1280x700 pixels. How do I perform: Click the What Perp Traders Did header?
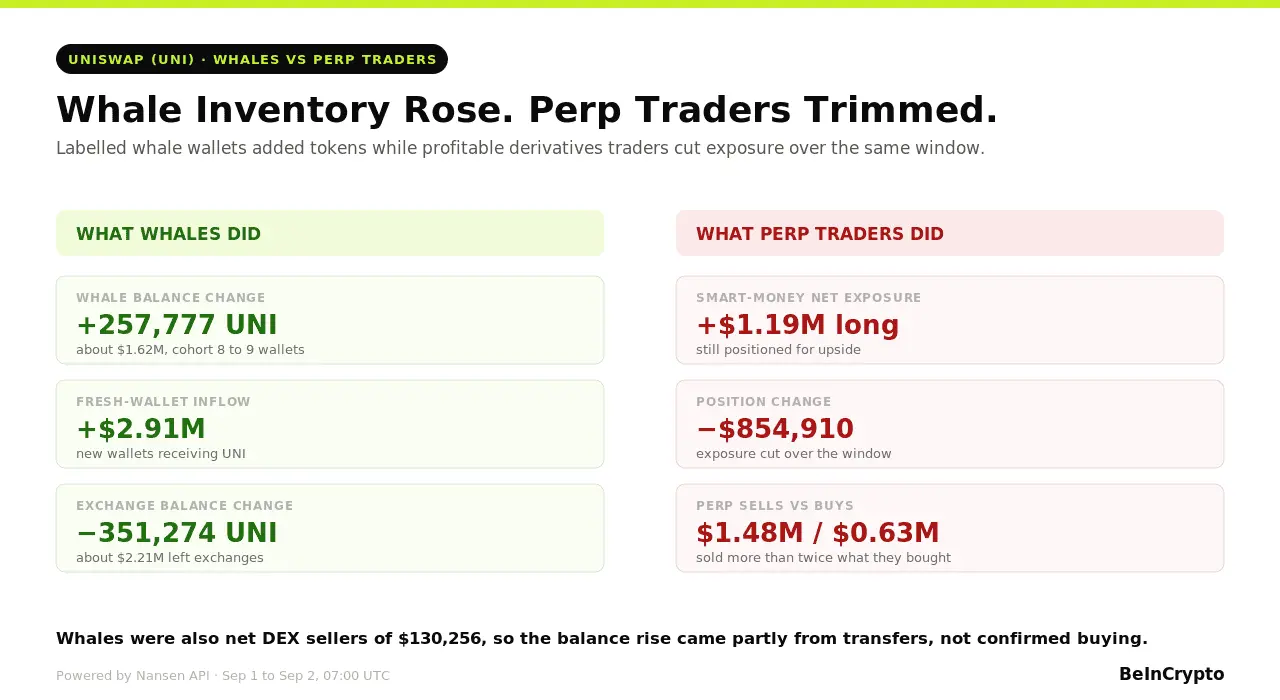click(950, 233)
